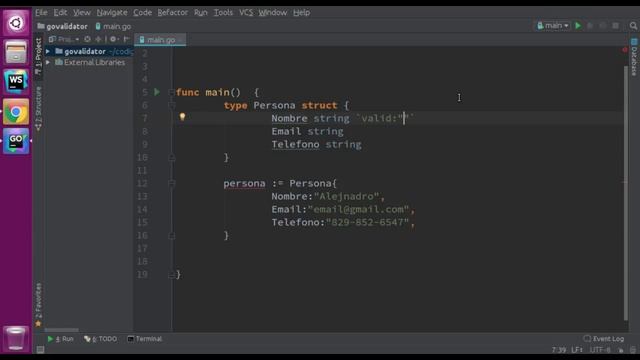Open the Tools menu
The width and height of the screenshot is (640, 360).
[223, 13]
